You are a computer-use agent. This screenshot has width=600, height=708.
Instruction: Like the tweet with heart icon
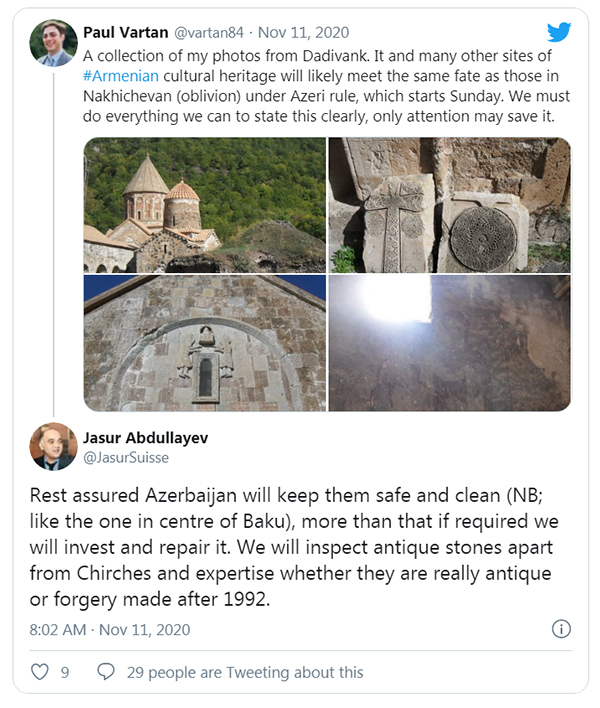(x=40, y=672)
